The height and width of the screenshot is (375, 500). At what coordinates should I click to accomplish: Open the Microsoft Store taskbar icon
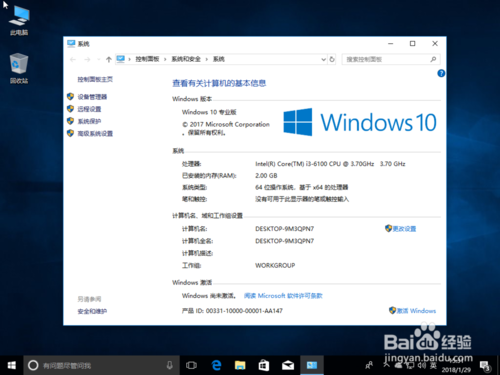264,365
